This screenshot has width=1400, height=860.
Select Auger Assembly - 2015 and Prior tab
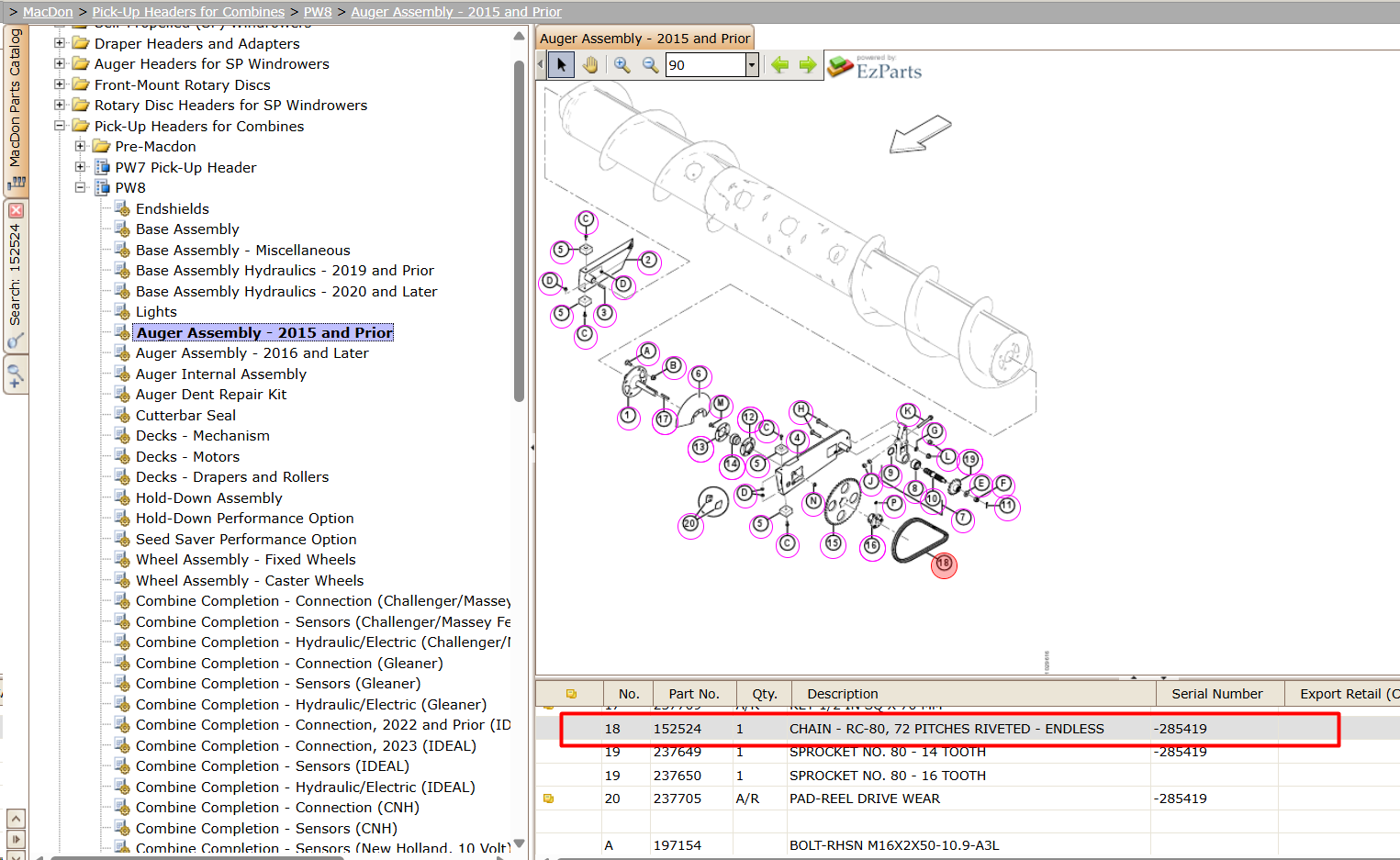tap(644, 39)
